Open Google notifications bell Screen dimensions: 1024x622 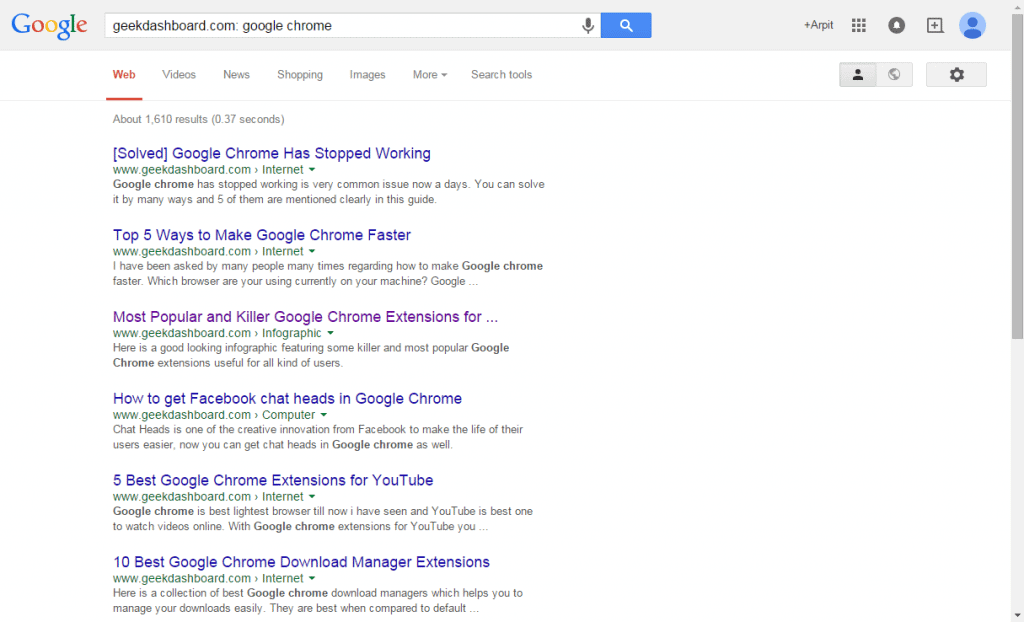point(896,25)
